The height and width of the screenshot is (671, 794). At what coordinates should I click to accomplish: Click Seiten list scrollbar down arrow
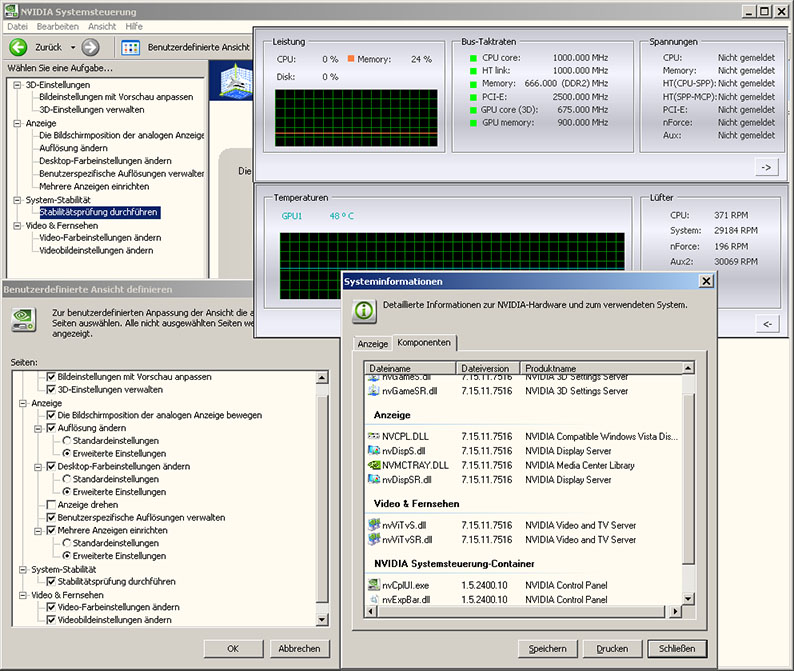(322, 620)
